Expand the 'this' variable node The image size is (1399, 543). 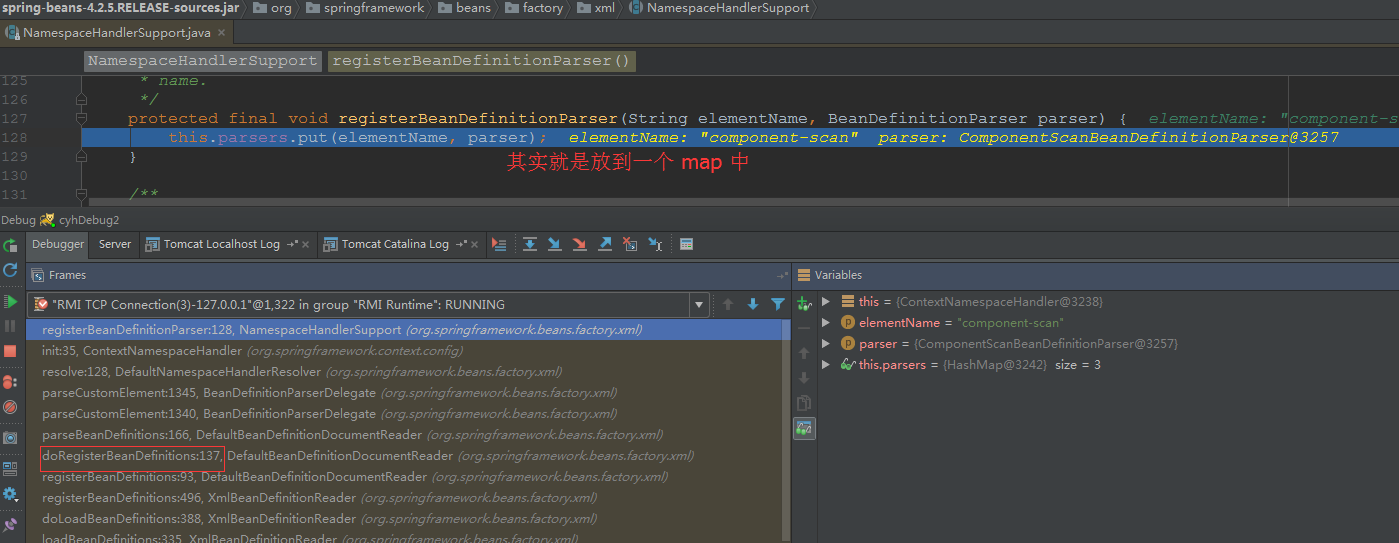(x=826, y=301)
